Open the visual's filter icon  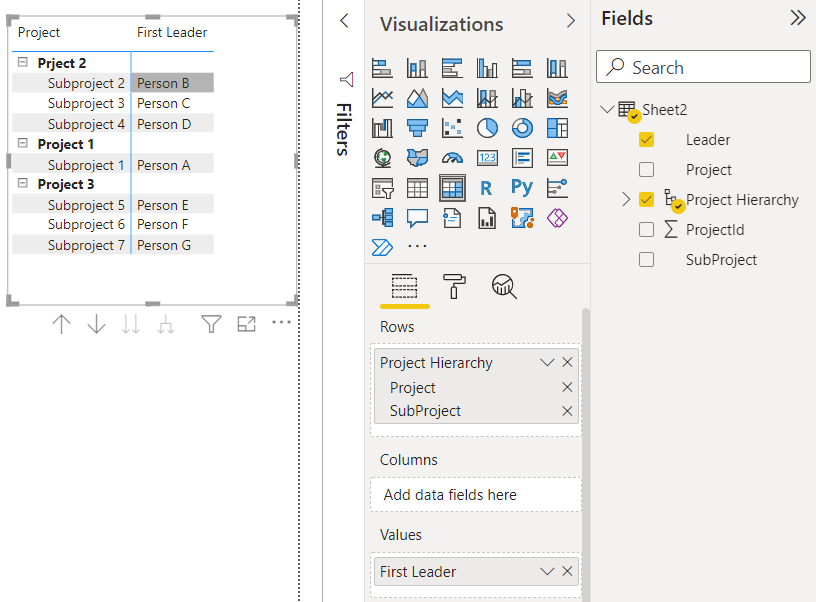pyautogui.click(x=211, y=324)
